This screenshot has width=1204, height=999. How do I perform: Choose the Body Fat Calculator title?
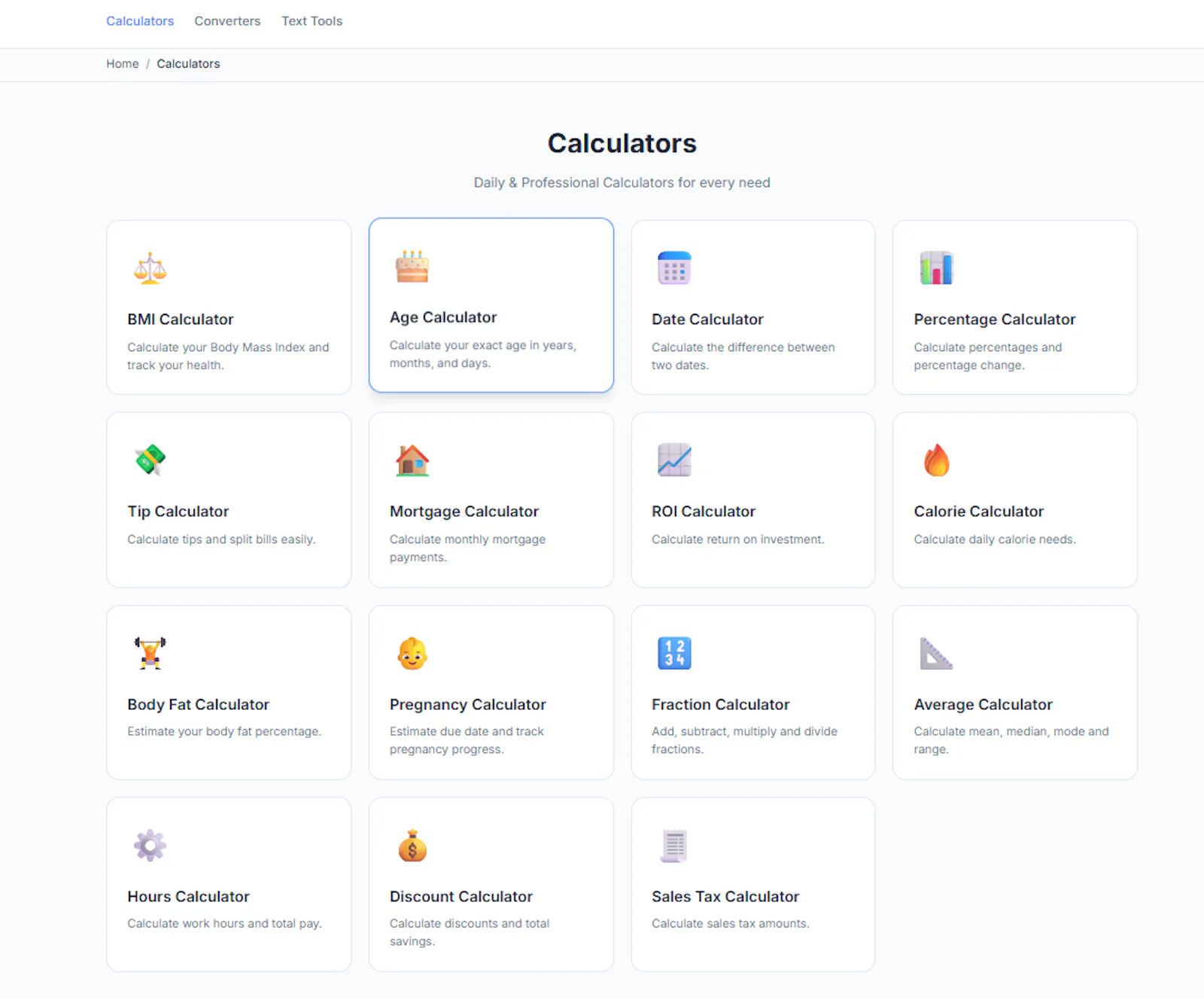199,704
